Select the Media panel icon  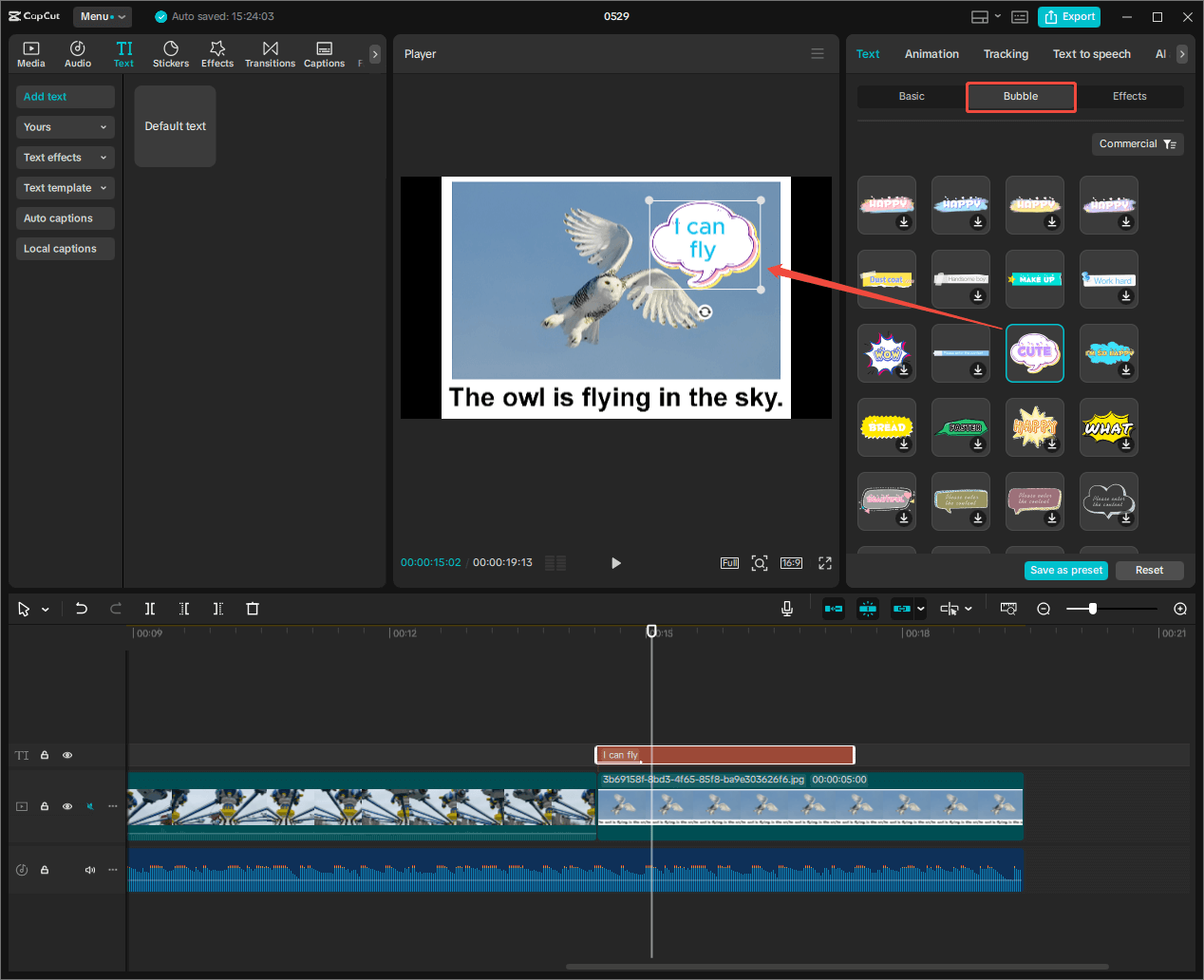pyautogui.click(x=31, y=53)
